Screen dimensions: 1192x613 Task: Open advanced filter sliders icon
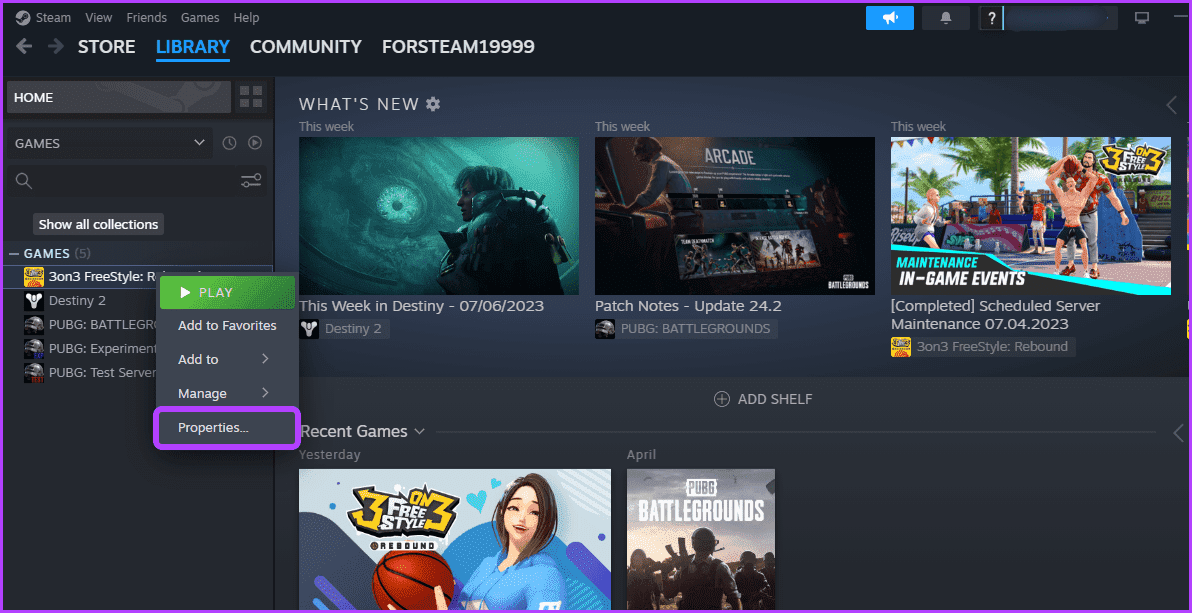(x=251, y=180)
